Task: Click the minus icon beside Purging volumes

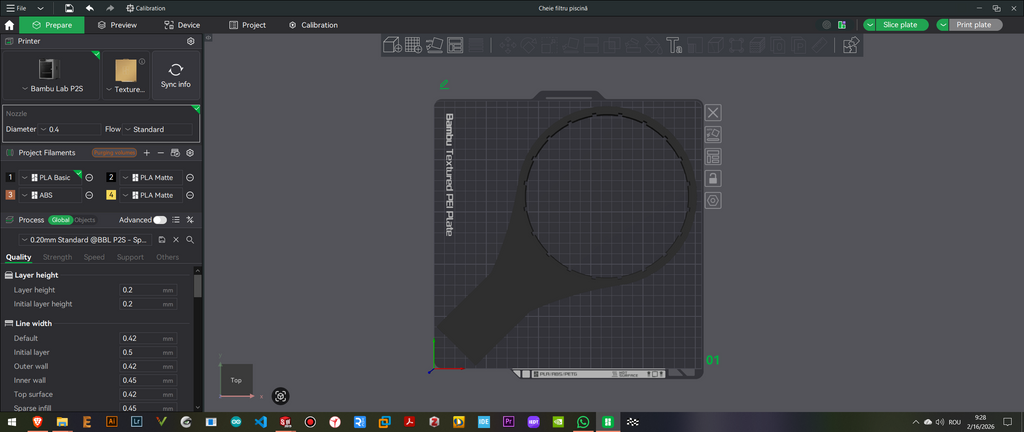Action: pos(161,153)
